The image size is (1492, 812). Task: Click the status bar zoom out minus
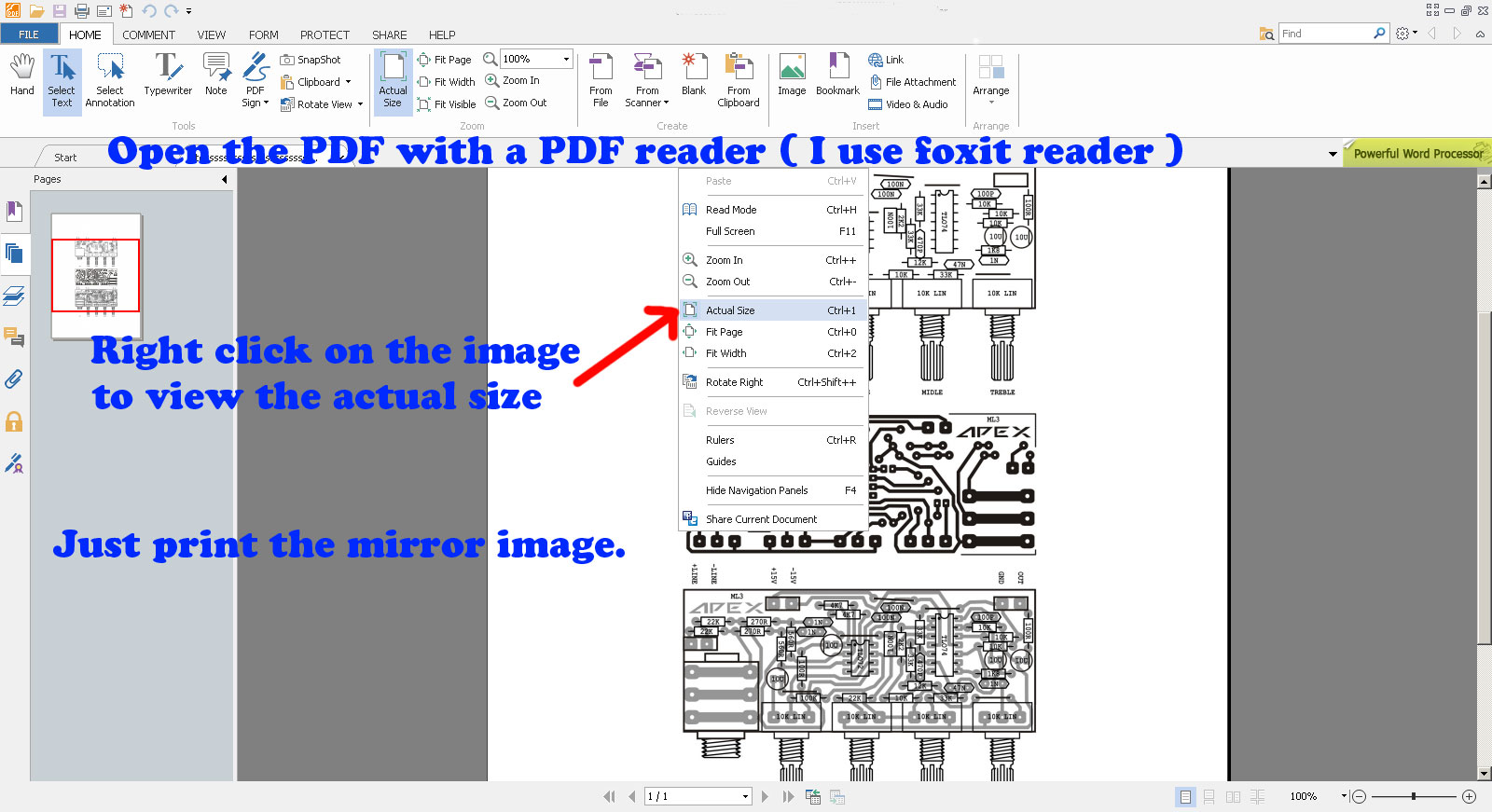point(1359,796)
